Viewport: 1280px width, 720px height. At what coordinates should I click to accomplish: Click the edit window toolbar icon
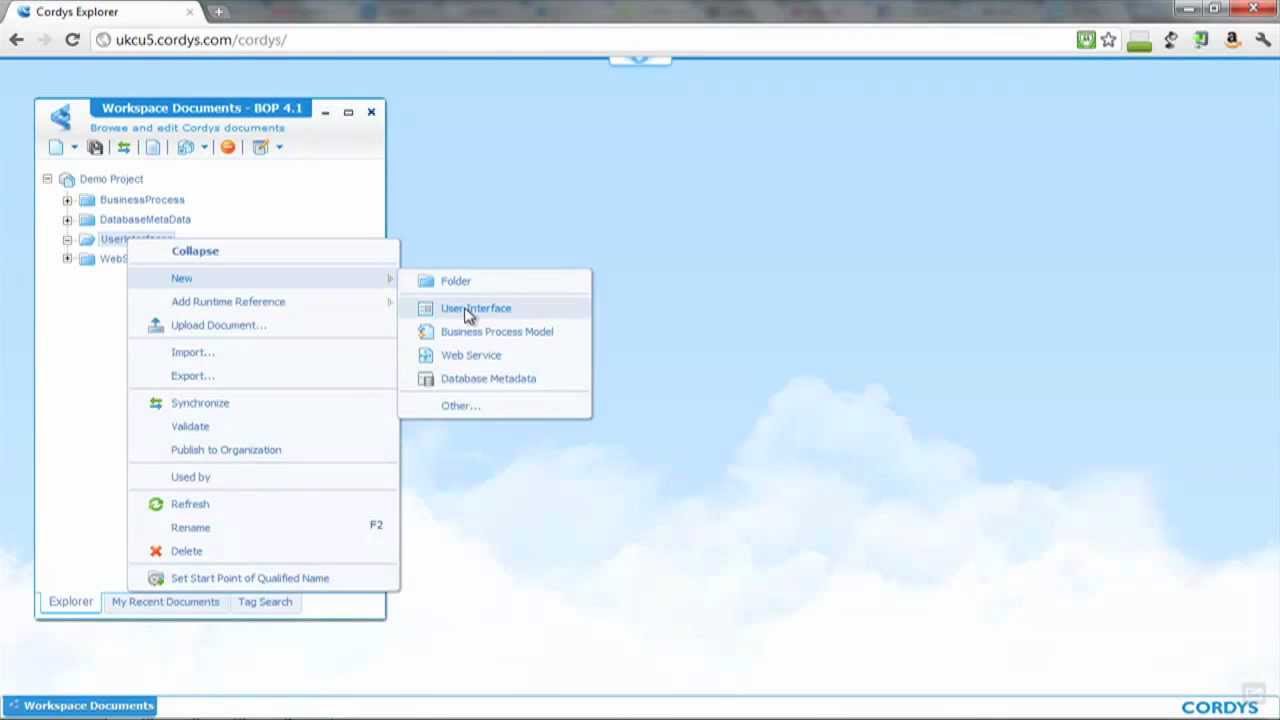tap(261, 147)
